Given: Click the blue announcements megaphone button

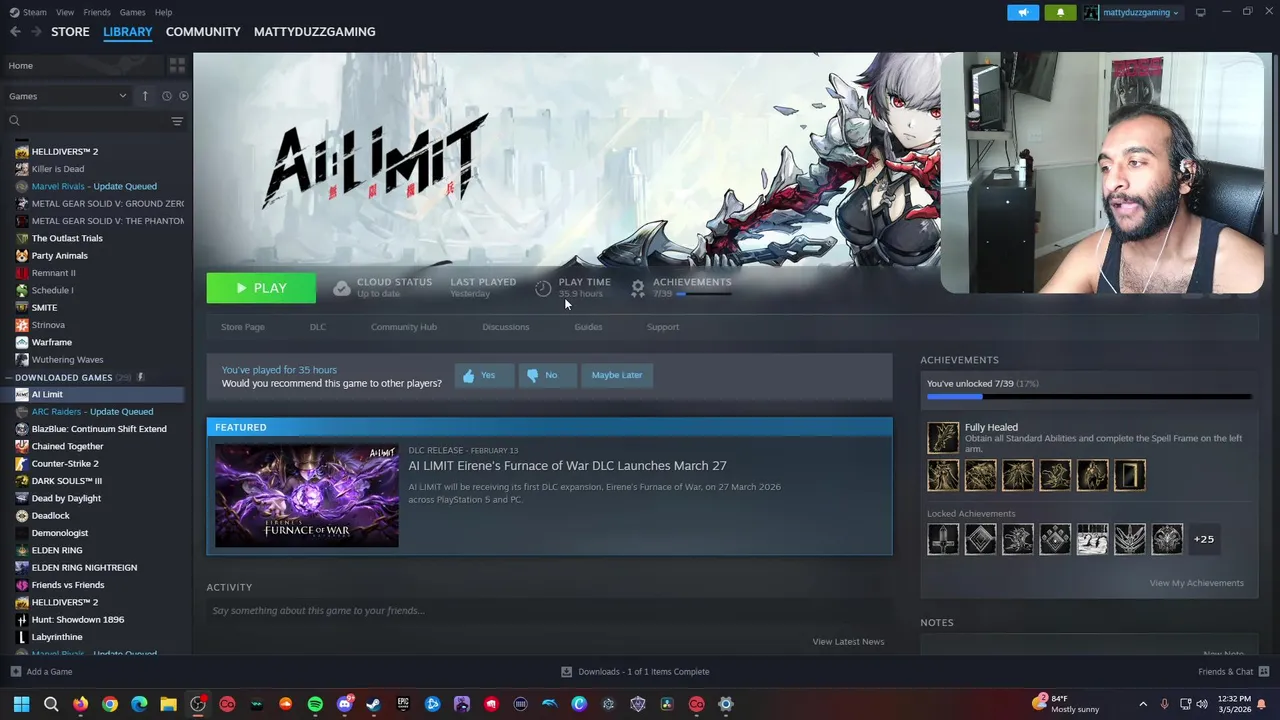Looking at the screenshot, I should pos(1023,12).
